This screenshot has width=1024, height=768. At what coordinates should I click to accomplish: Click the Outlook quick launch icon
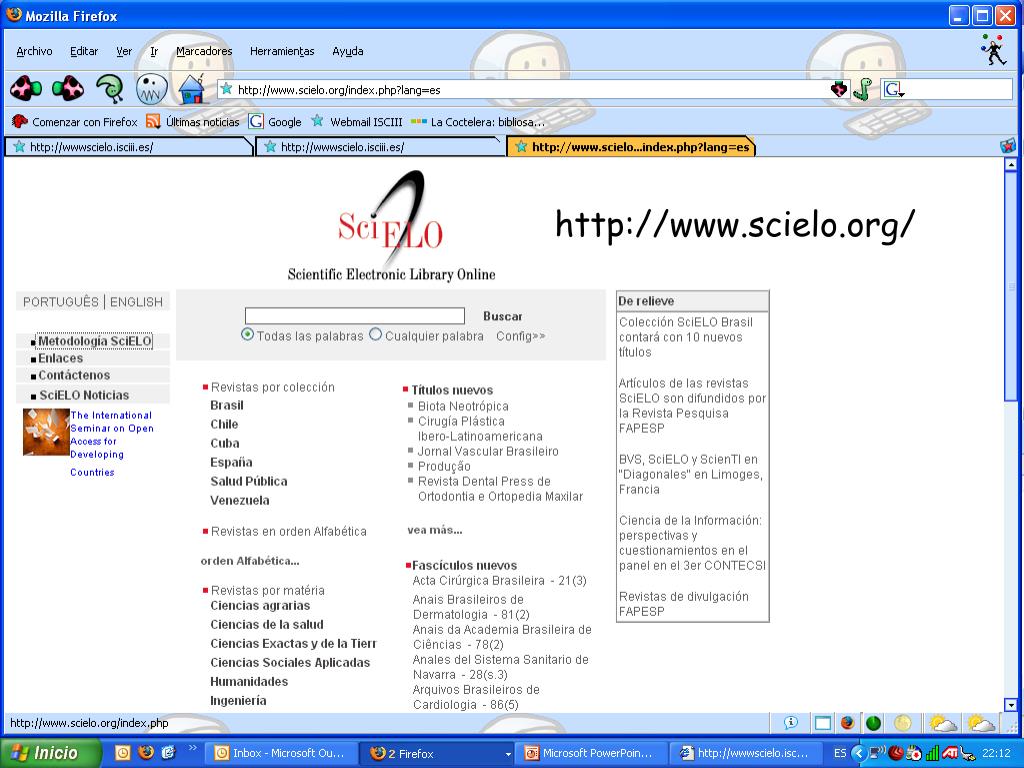click(123, 753)
